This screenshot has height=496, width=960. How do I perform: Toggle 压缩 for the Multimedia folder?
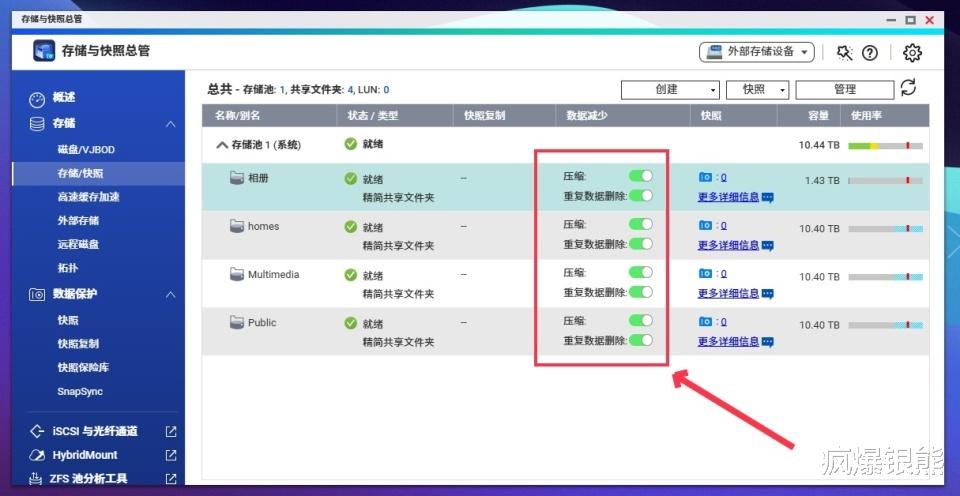(x=640, y=272)
